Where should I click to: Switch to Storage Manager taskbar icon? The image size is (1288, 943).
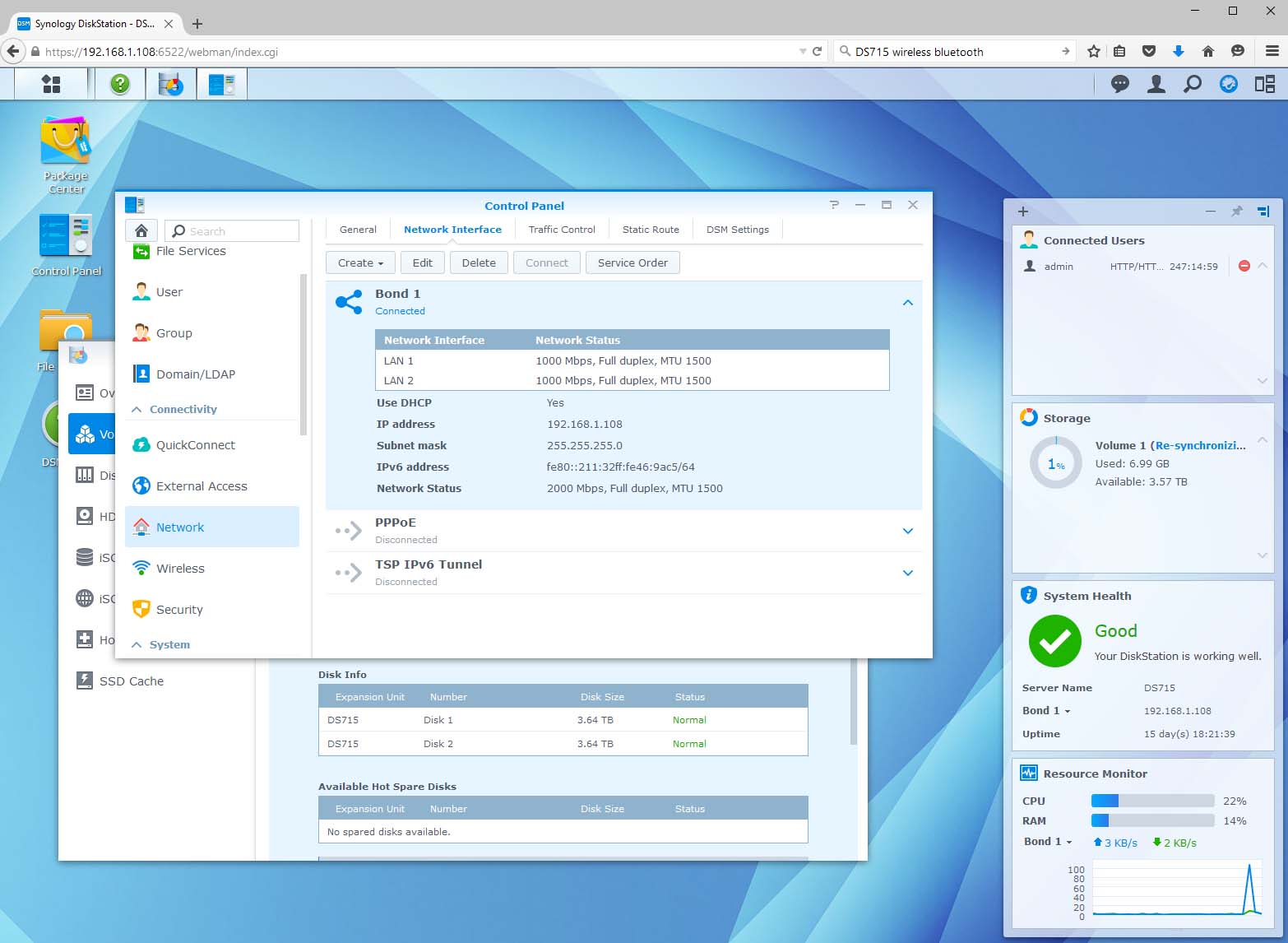[171, 83]
